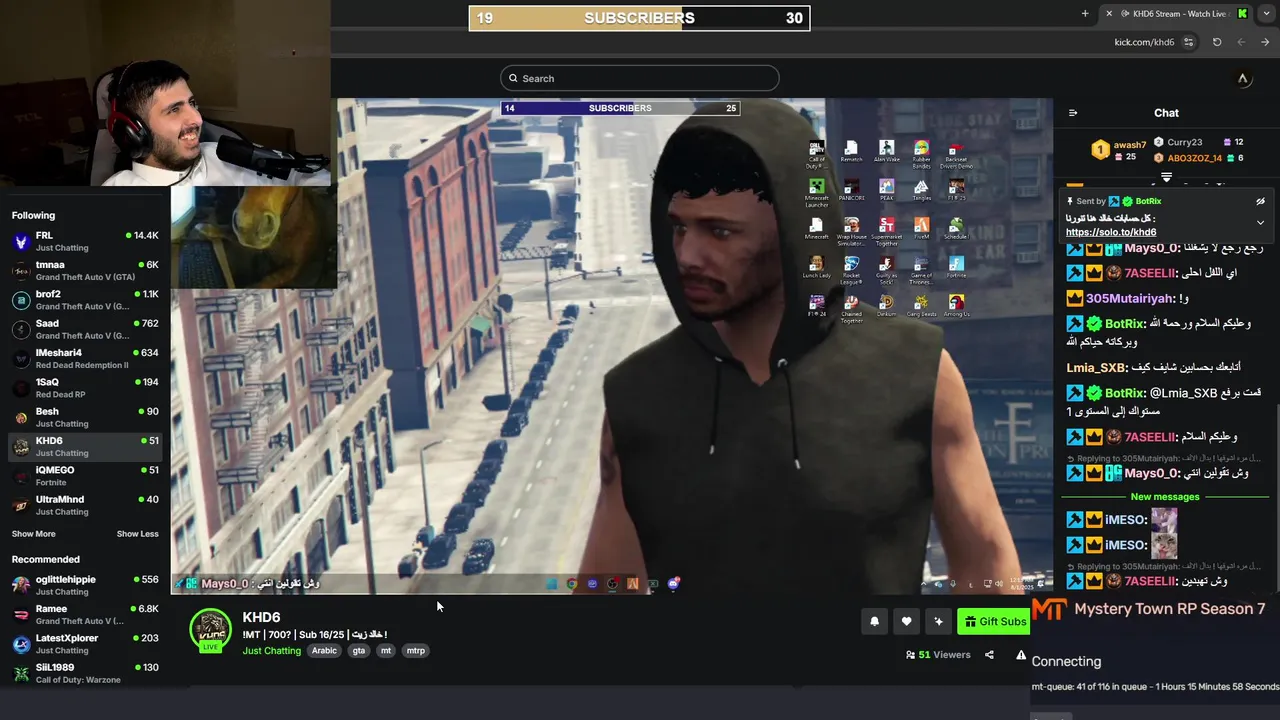Click Chrome icon in streamed taskbar

572,584
